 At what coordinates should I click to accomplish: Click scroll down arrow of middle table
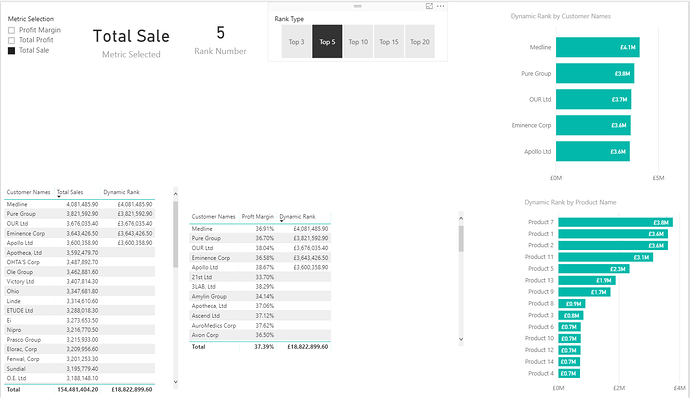(461, 339)
